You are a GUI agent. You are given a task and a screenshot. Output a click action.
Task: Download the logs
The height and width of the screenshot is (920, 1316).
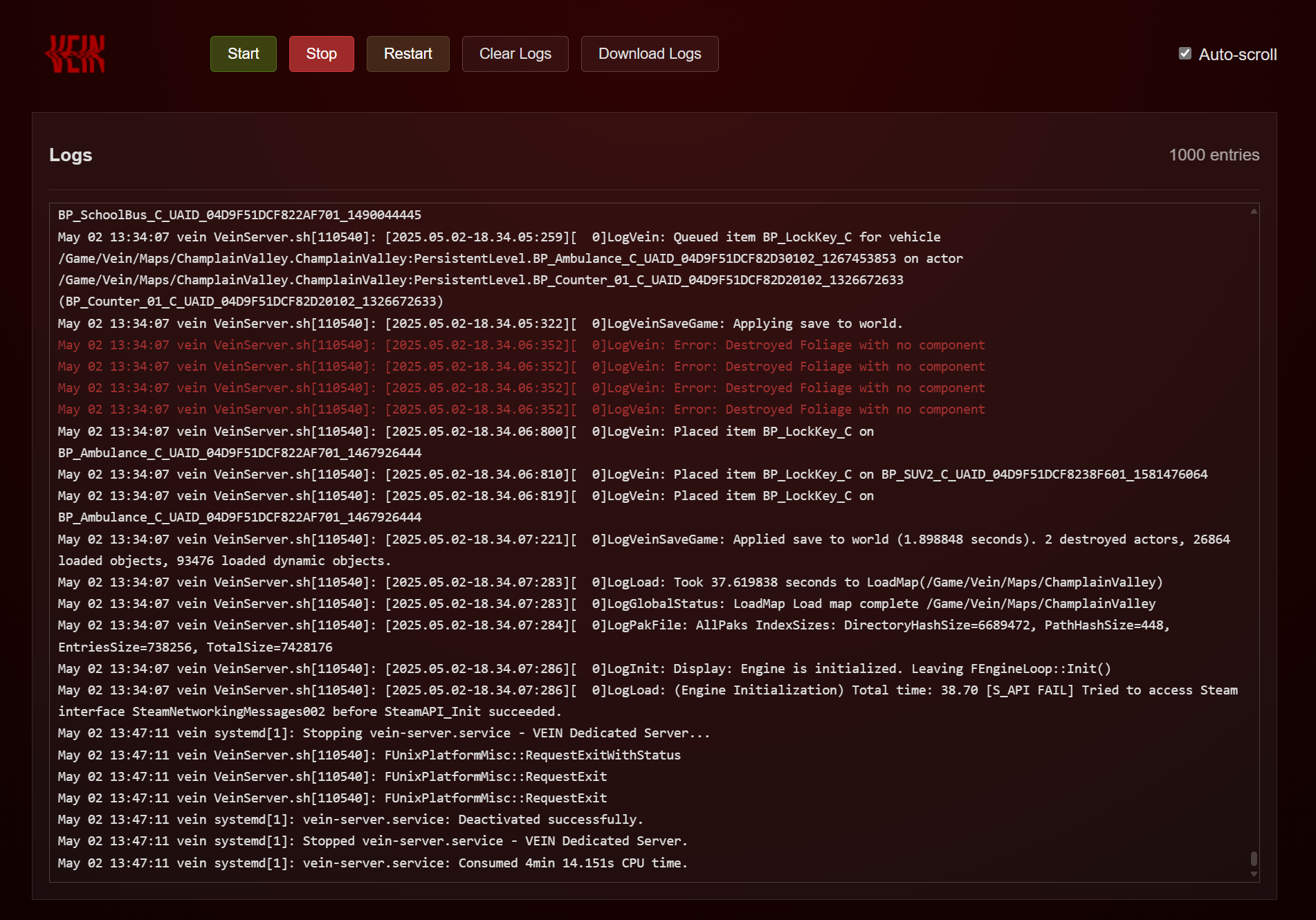coord(650,54)
